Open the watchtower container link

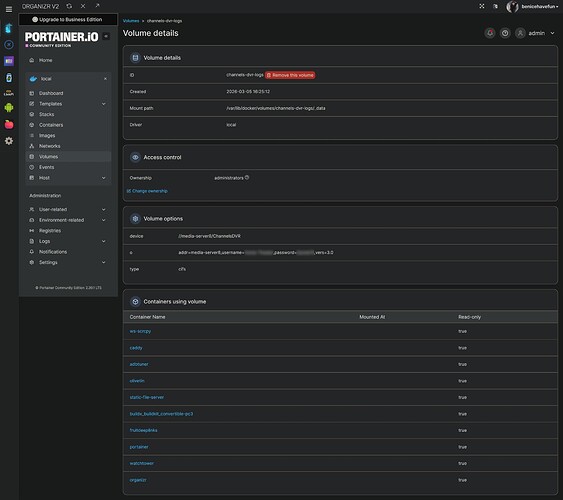coord(141,463)
